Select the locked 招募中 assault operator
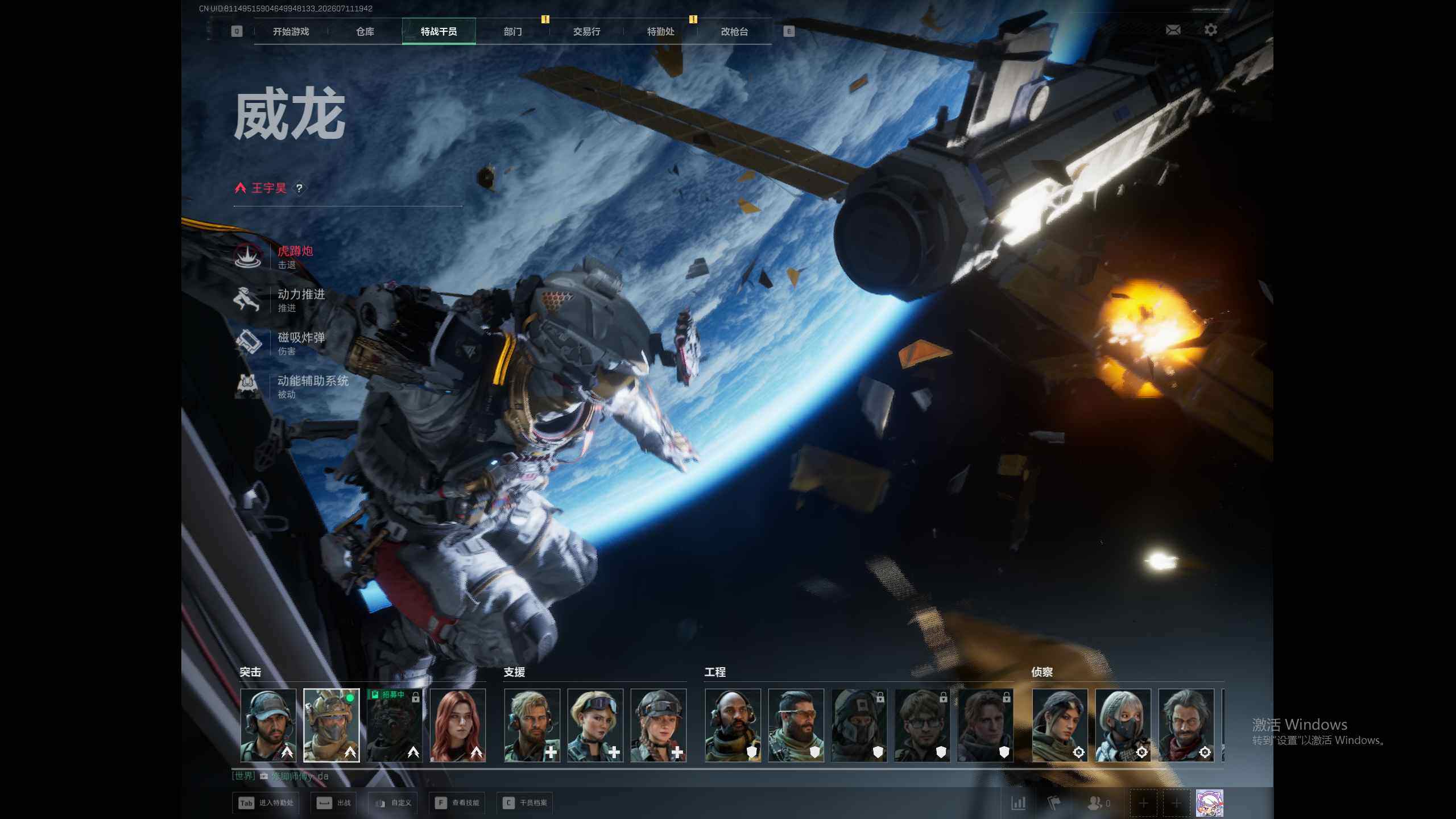 pos(395,725)
